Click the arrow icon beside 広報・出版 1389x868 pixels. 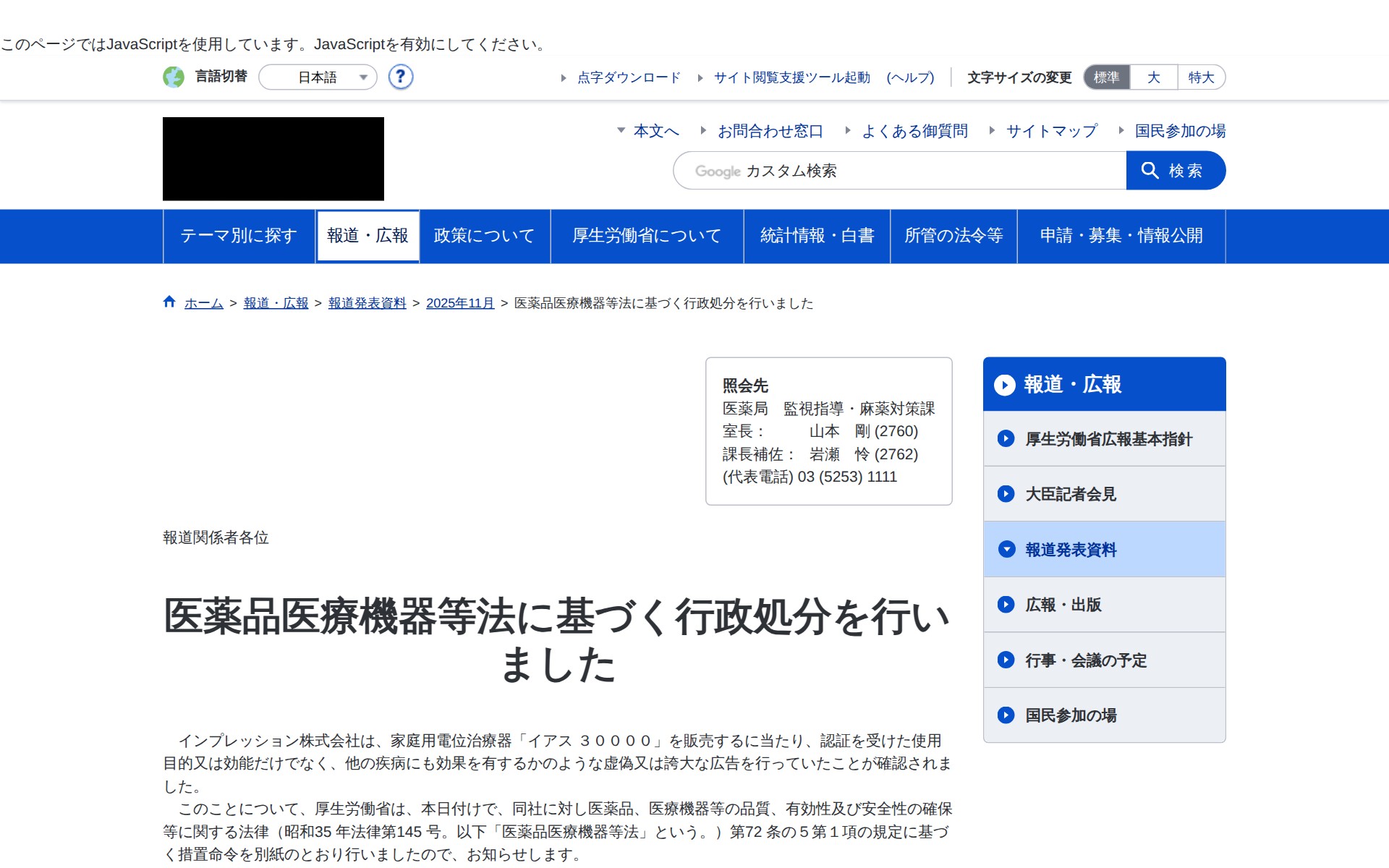click(1005, 605)
